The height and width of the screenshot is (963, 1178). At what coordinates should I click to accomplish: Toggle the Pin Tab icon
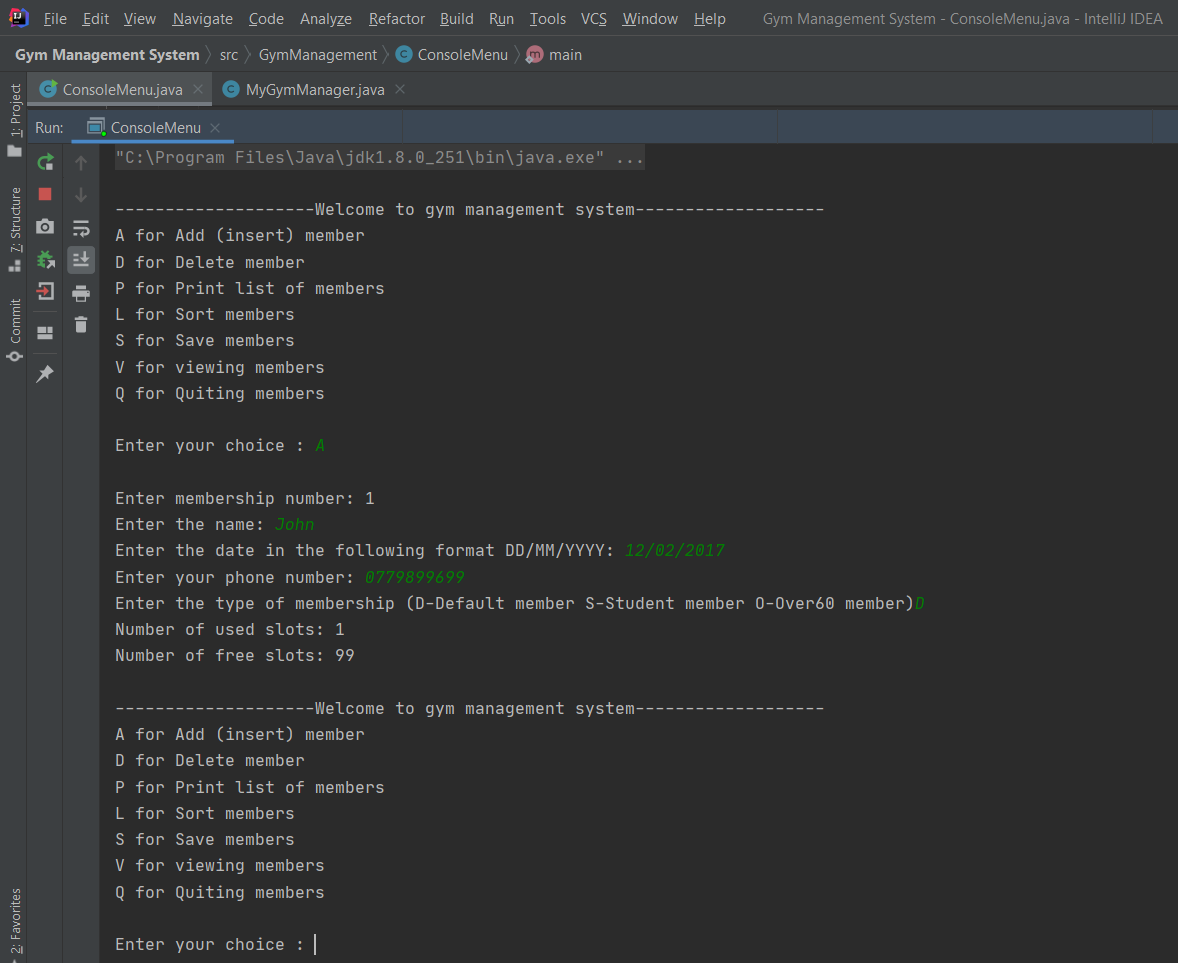click(x=45, y=374)
